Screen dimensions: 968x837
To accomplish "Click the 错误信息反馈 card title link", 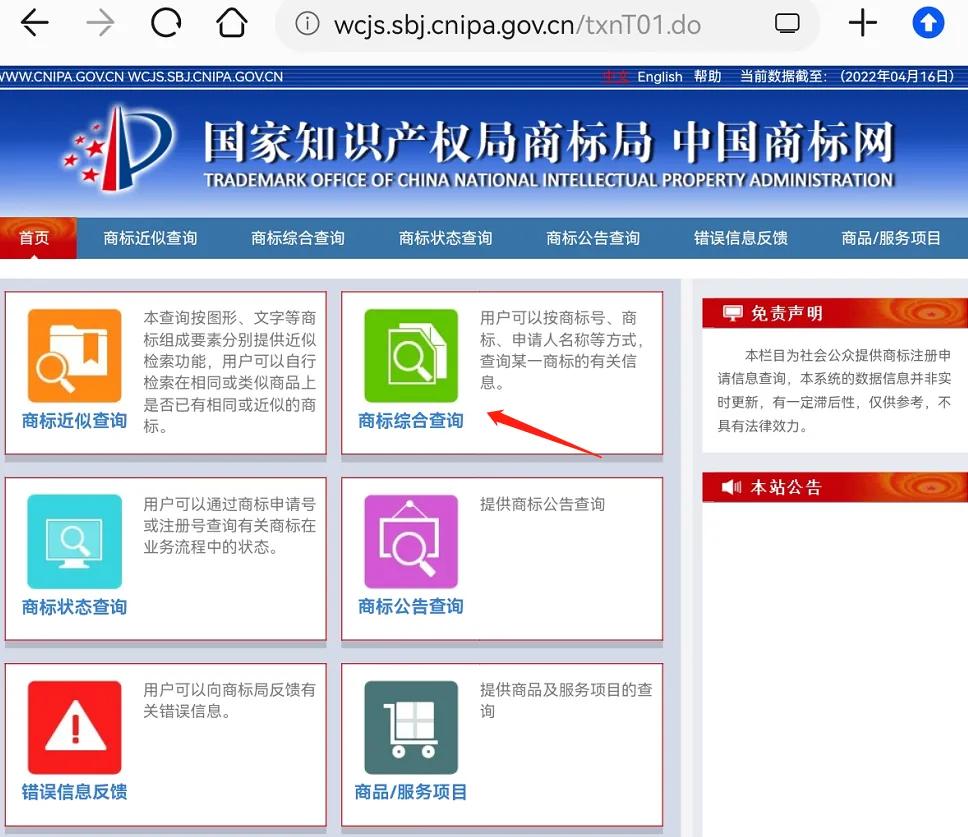I will [x=74, y=791].
